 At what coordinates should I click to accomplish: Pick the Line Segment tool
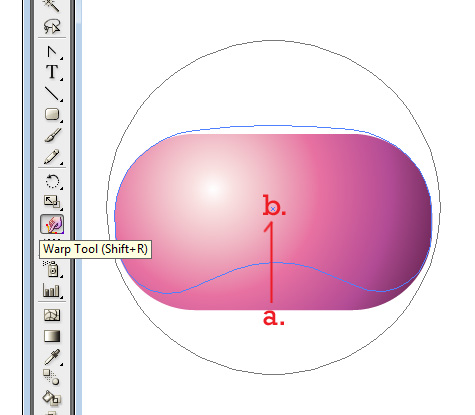[x=52, y=94]
